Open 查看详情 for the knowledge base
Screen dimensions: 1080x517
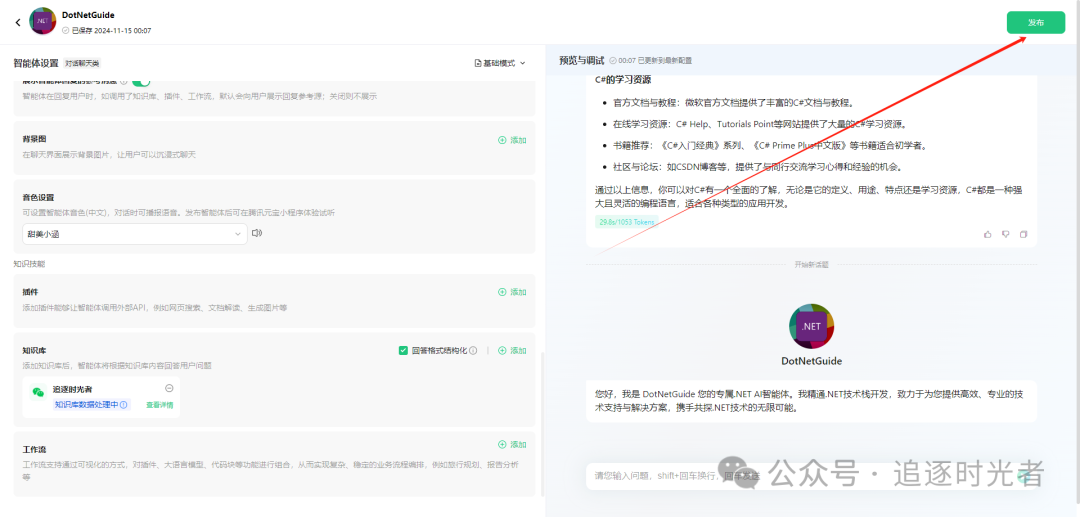(159, 405)
